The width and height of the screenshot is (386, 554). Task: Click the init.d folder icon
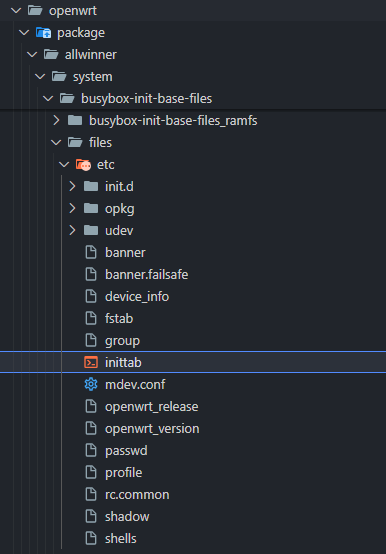tap(91, 186)
